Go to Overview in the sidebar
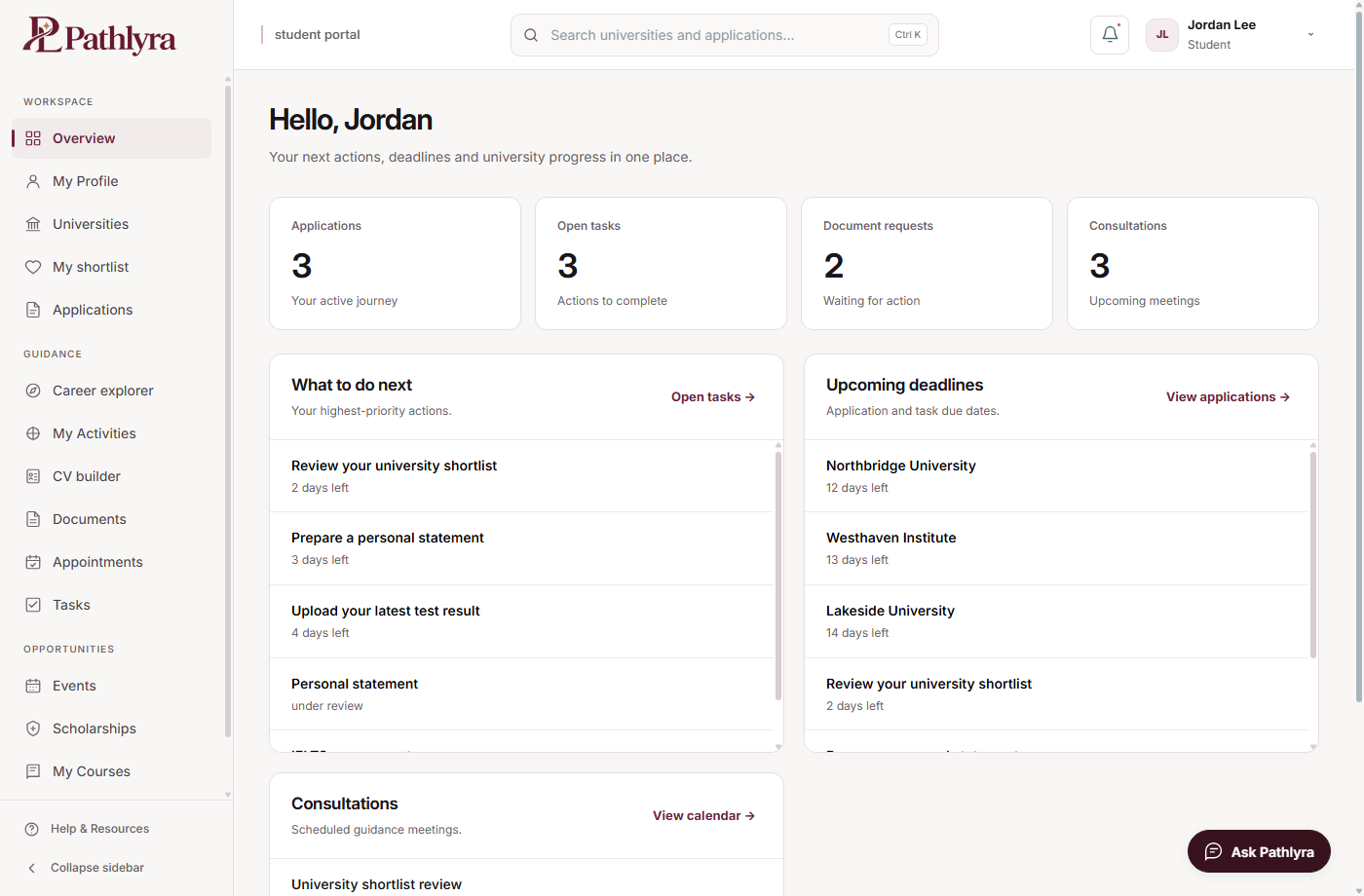 click(112, 138)
